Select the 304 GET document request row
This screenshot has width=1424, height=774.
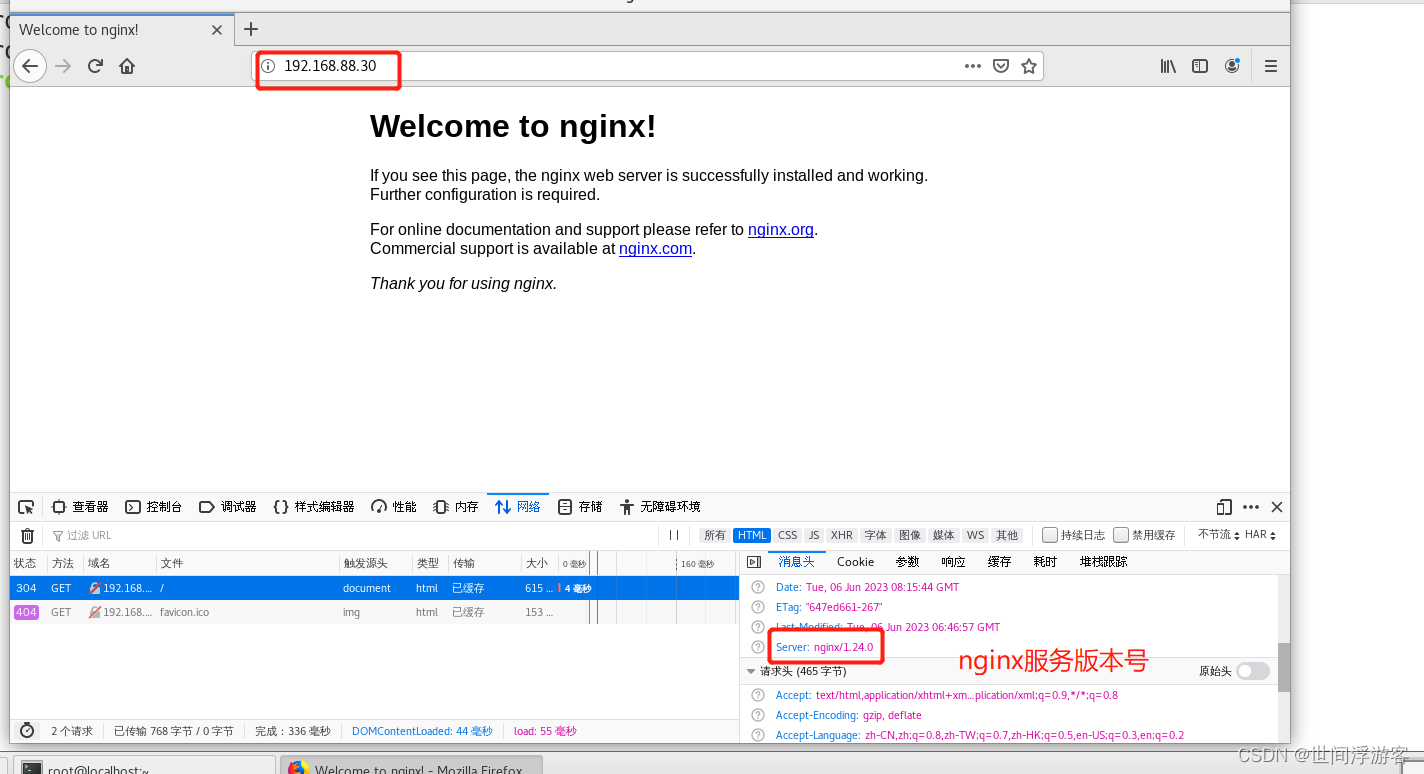(374, 588)
